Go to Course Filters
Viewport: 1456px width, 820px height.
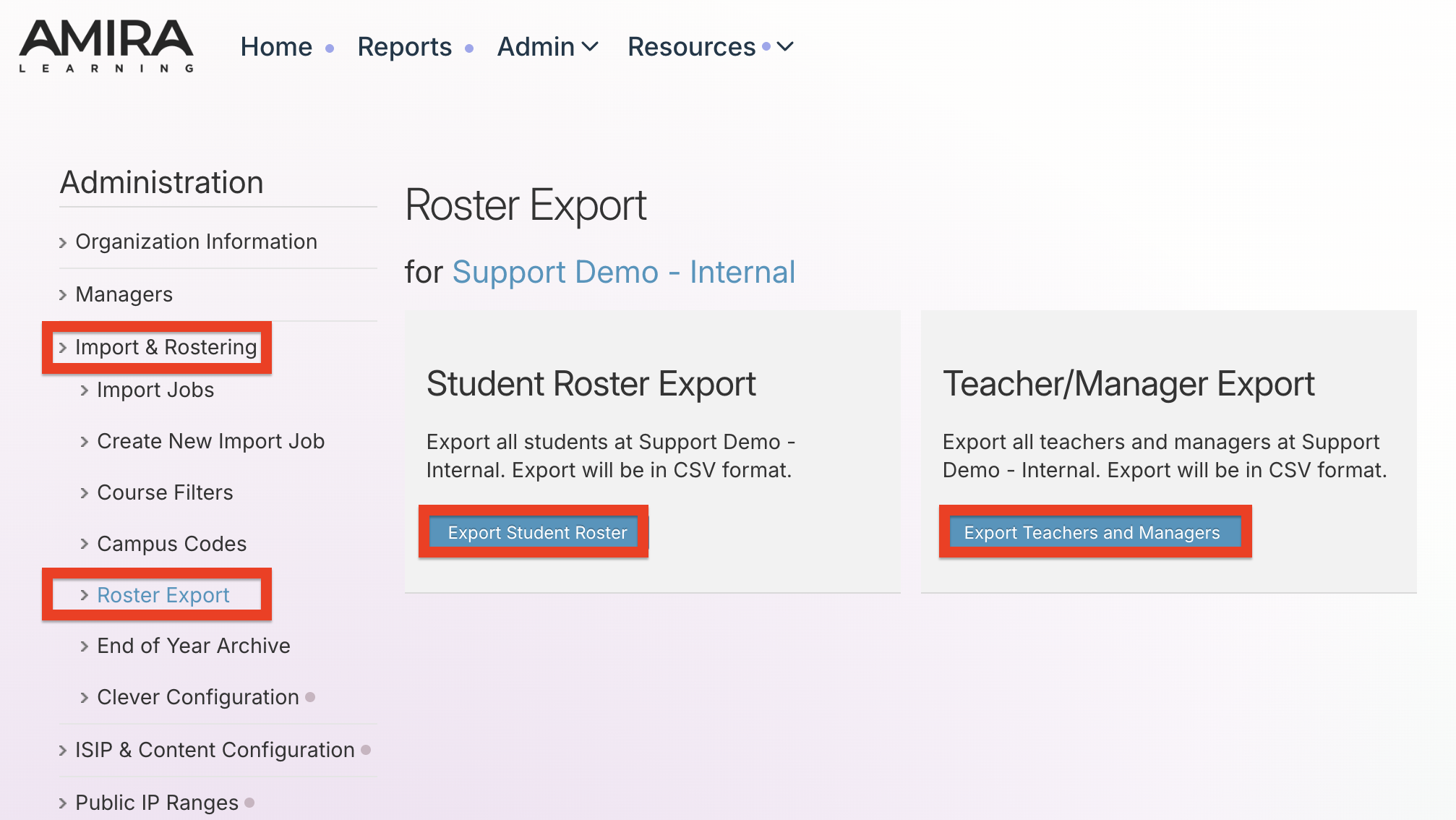tap(165, 492)
